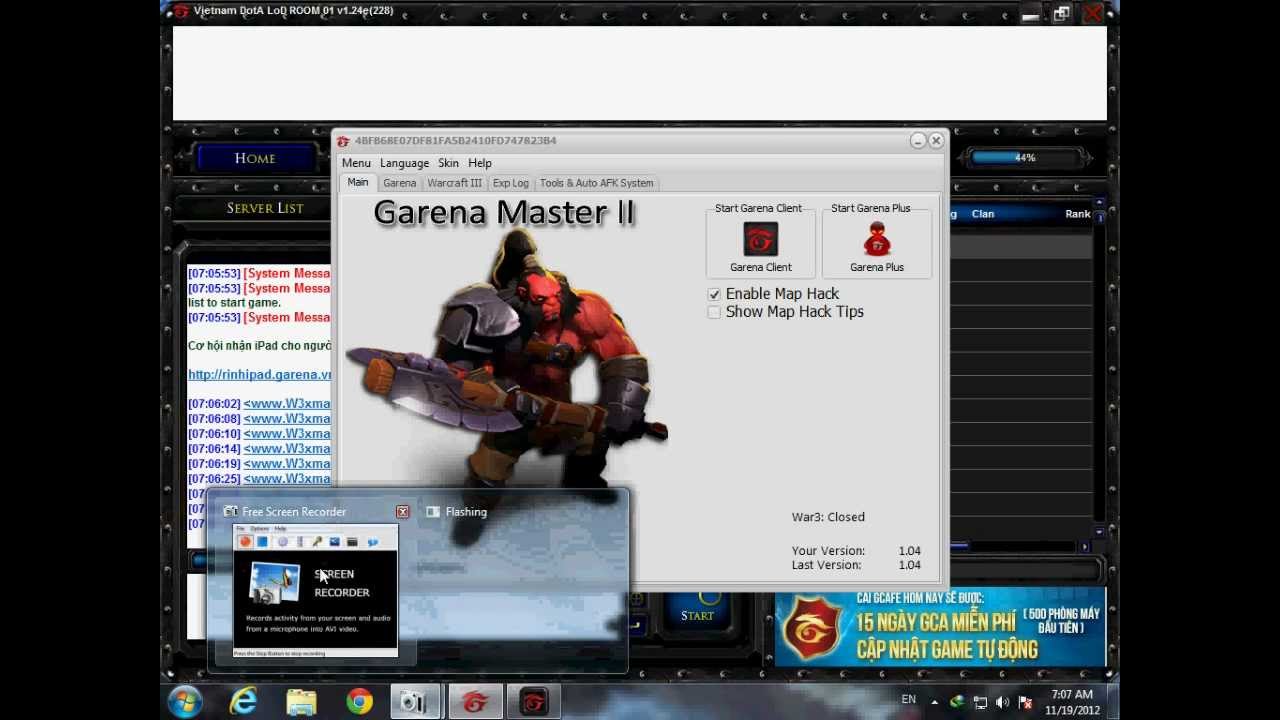This screenshot has width=1280, height=720.
Task: Open the Skin menu
Action: tap(448, 163)
